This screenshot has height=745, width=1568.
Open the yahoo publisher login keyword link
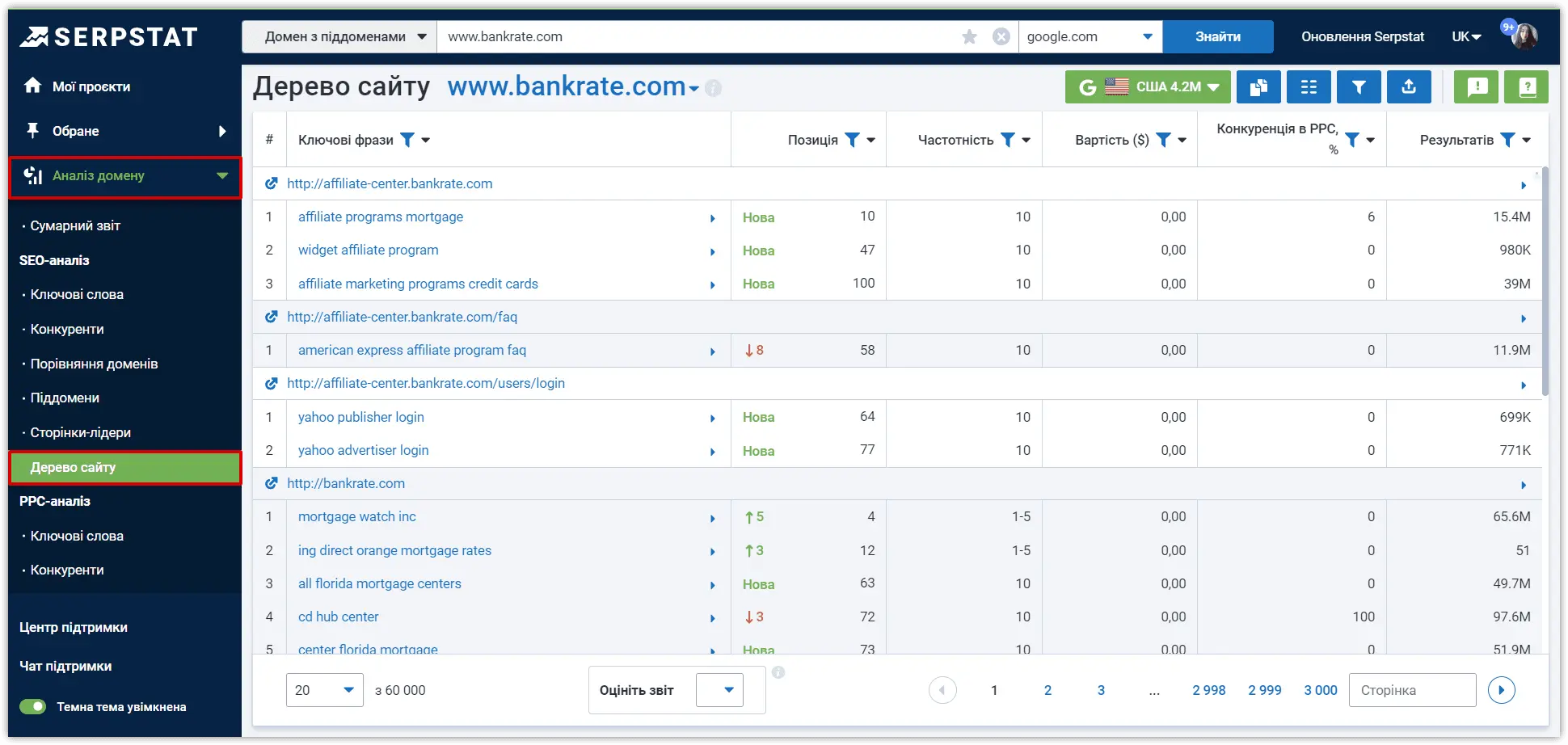[x=360, y=417]
